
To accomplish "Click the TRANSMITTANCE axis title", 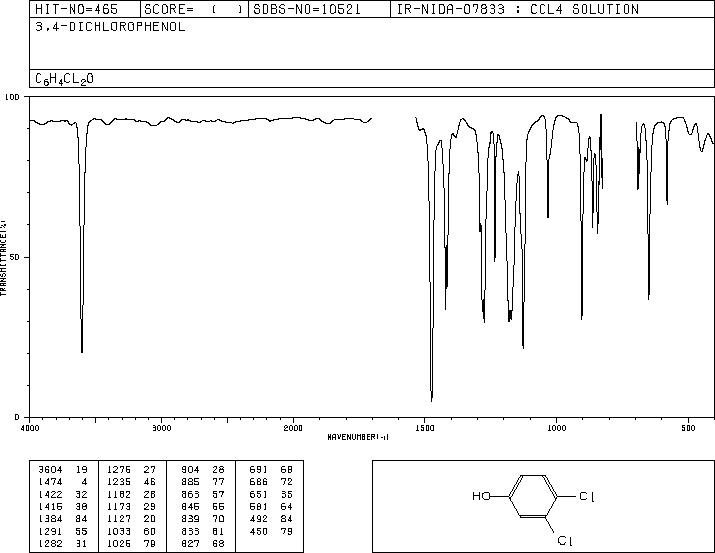I will [3, 258].
